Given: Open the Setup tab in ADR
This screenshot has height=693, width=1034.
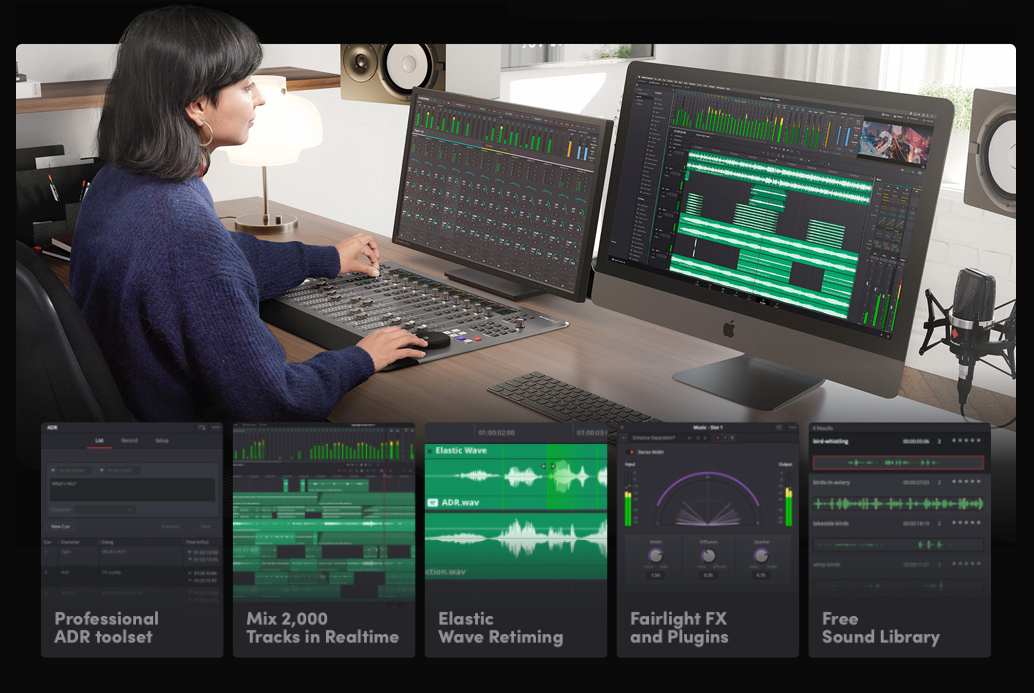Looking at the screenshot, I should 161,440.
